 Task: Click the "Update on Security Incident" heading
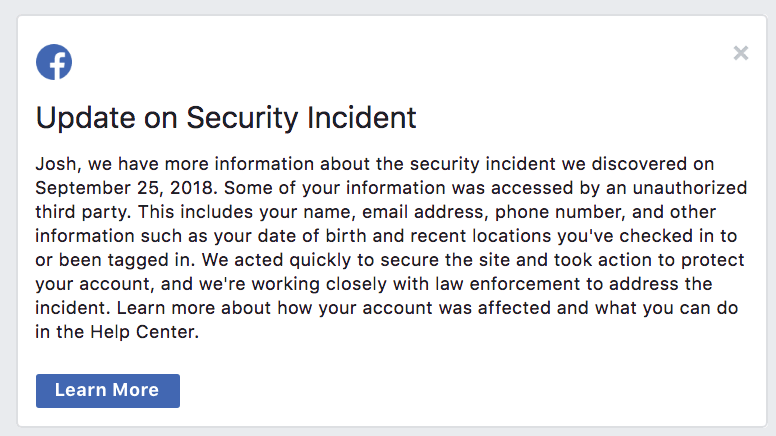point(226,117)
